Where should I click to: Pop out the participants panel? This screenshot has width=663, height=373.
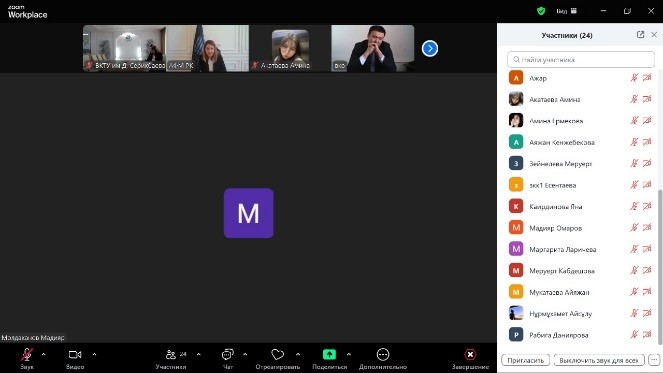(640, 35)
